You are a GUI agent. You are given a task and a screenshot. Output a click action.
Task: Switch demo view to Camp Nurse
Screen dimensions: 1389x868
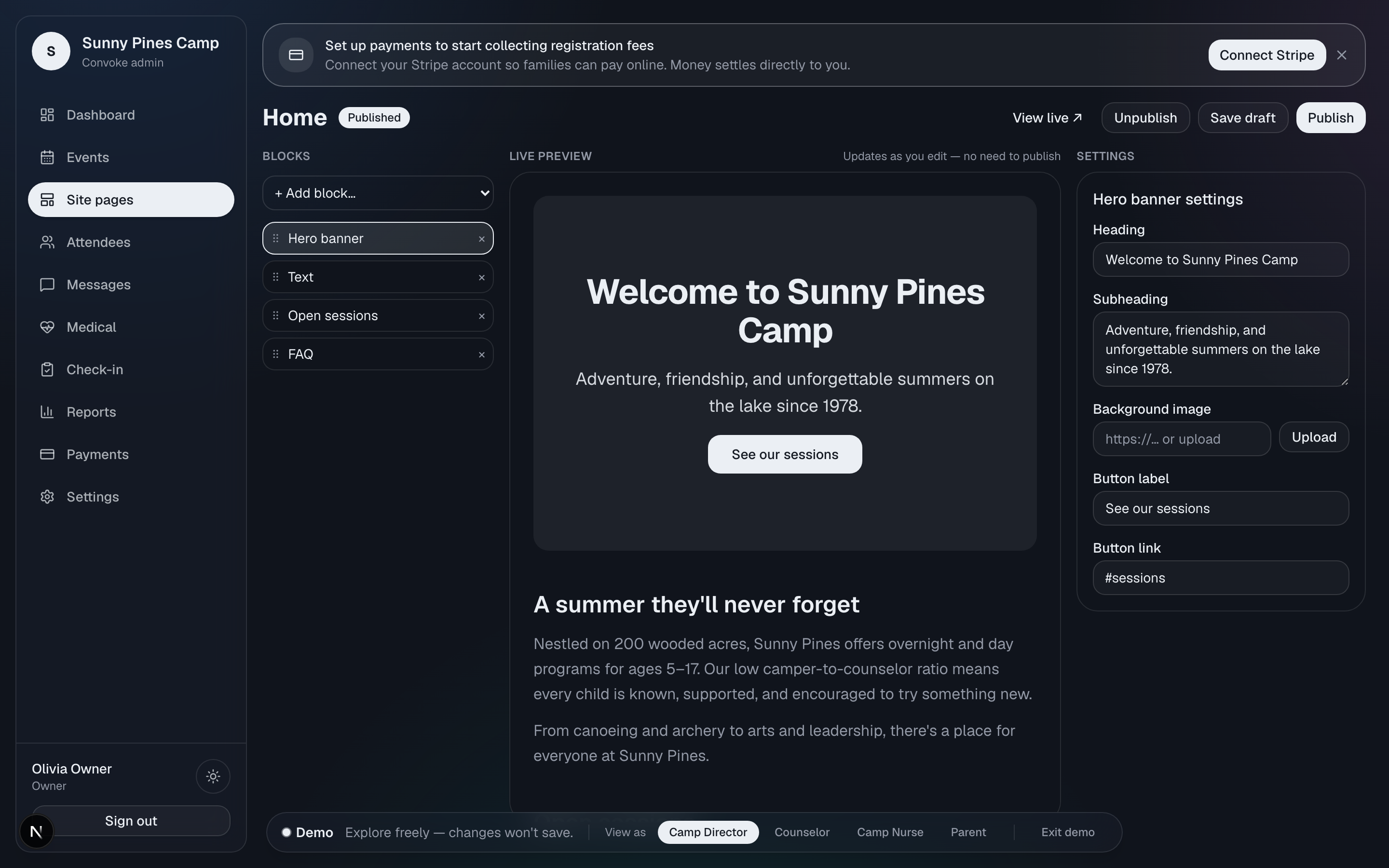[890, 832]
